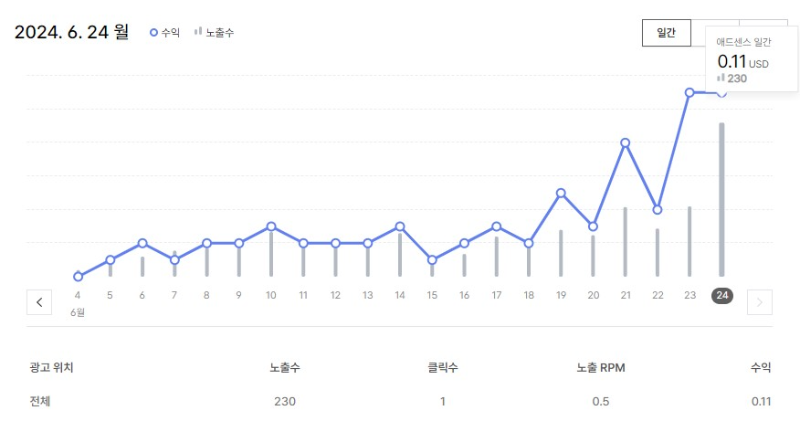The image size is (800, 435).
Task: Go to next date range arrow
Action: [x=760, y=302]
